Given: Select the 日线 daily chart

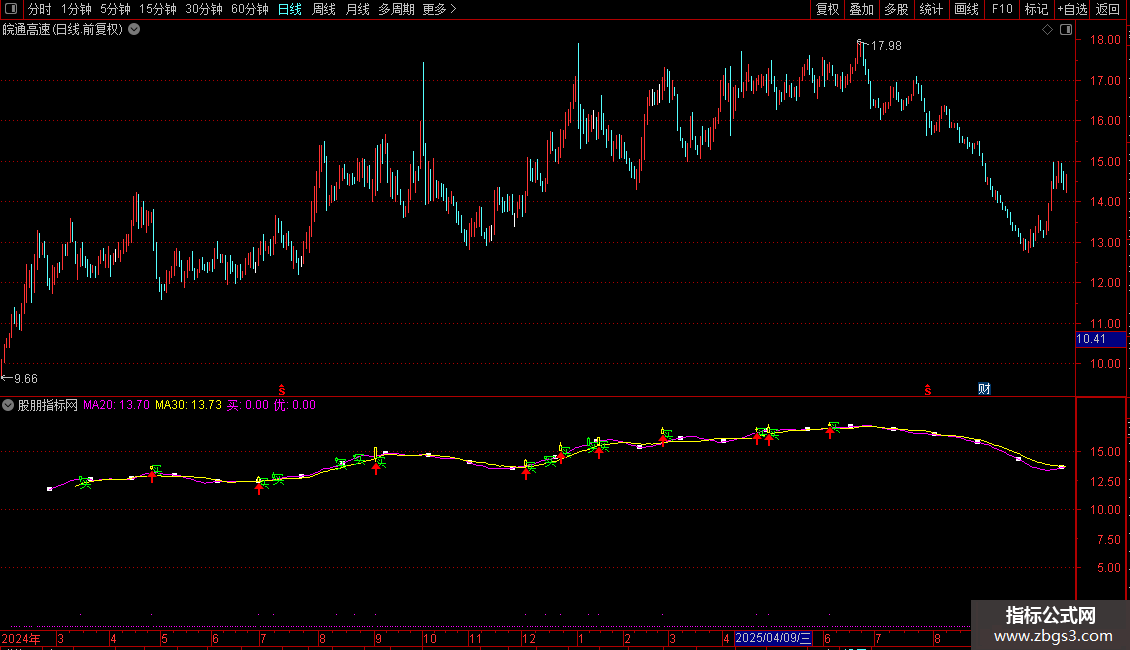Looking at the screenshot, I should click(x=290, y=9).
